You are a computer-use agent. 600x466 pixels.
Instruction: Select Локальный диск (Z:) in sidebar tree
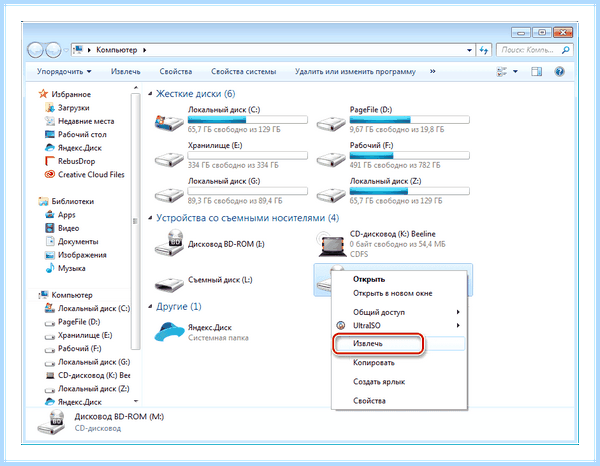(x=87, y=389)
